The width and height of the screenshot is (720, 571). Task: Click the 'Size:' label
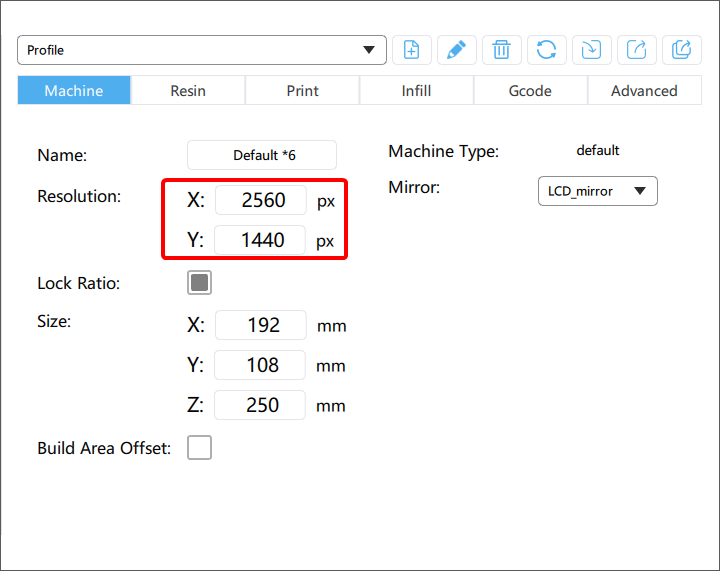[54, 321]
